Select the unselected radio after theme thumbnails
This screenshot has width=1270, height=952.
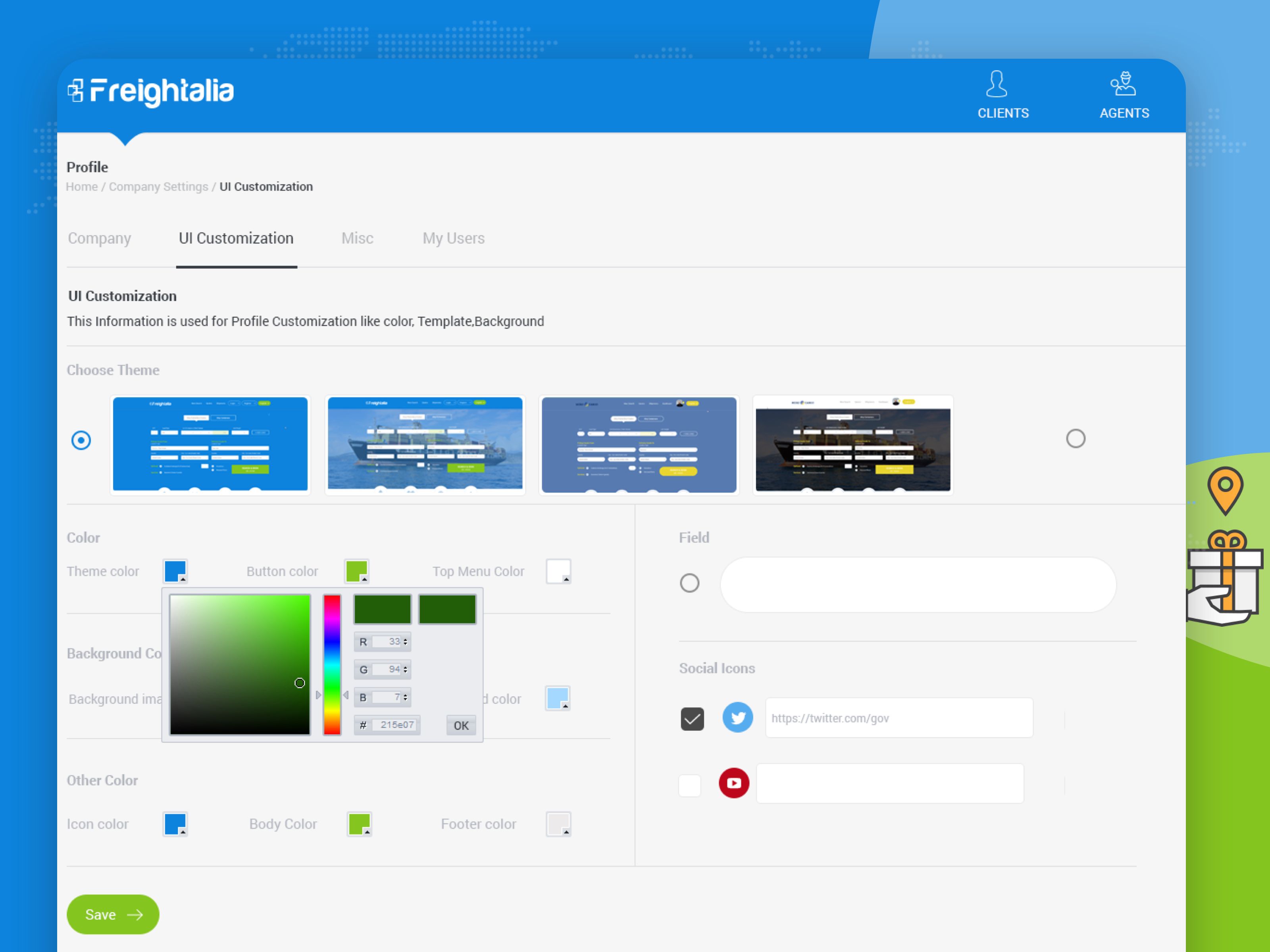click(1076, 439)
